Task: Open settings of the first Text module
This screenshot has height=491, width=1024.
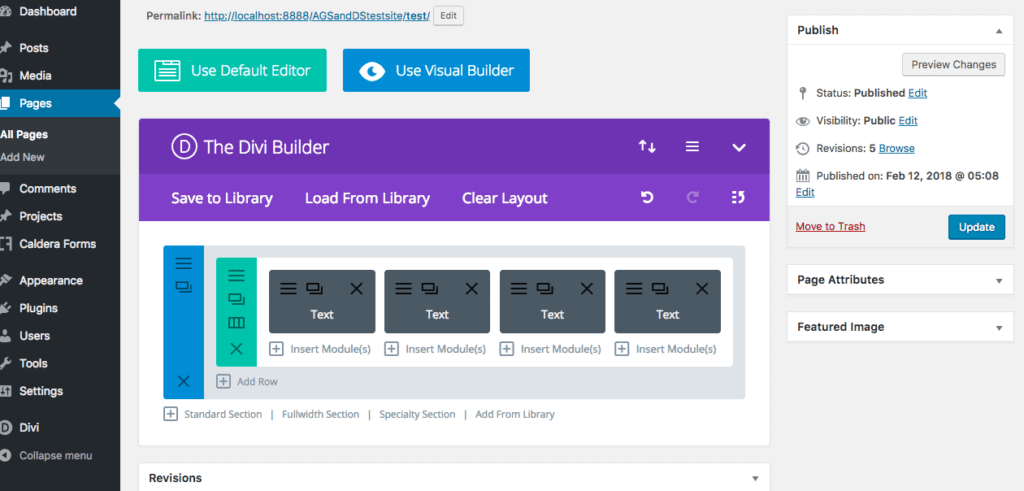Action: click(x=288, y=288)
